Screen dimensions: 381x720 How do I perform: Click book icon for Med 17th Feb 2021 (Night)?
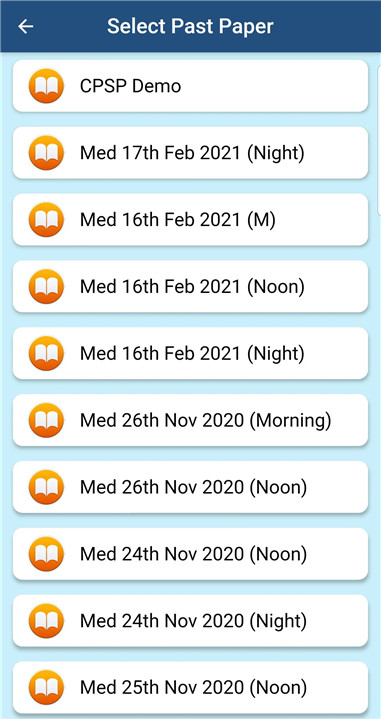click(46, 152)
